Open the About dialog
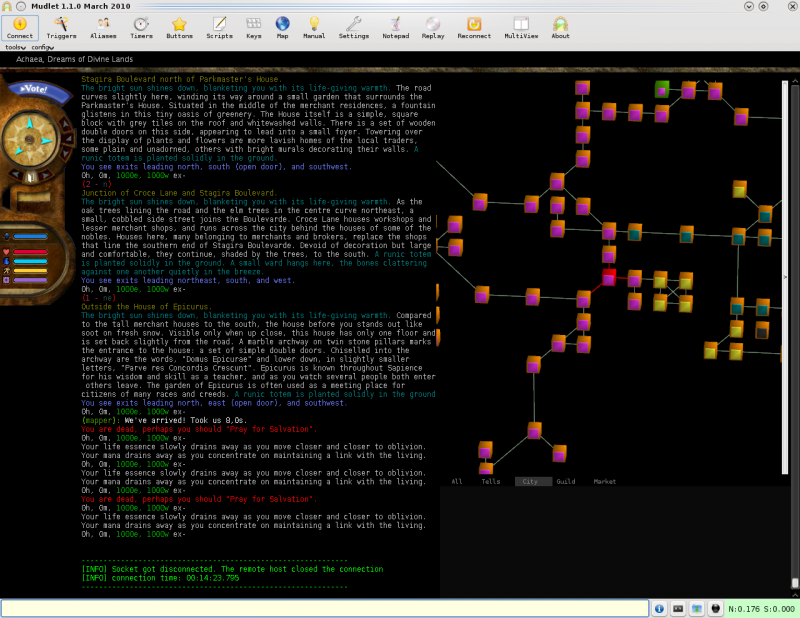The width and height of the screenshot is (800, 618). (560, 28)
